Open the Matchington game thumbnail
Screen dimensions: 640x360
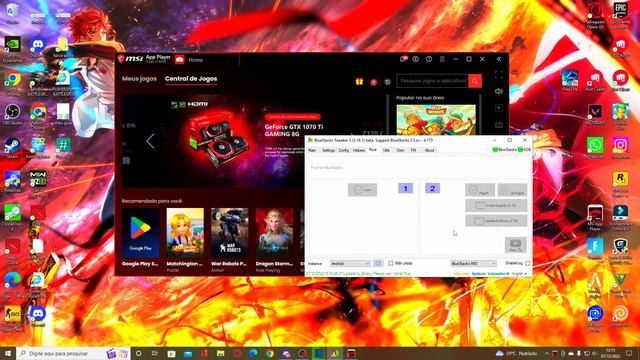(x=185, y=233)
